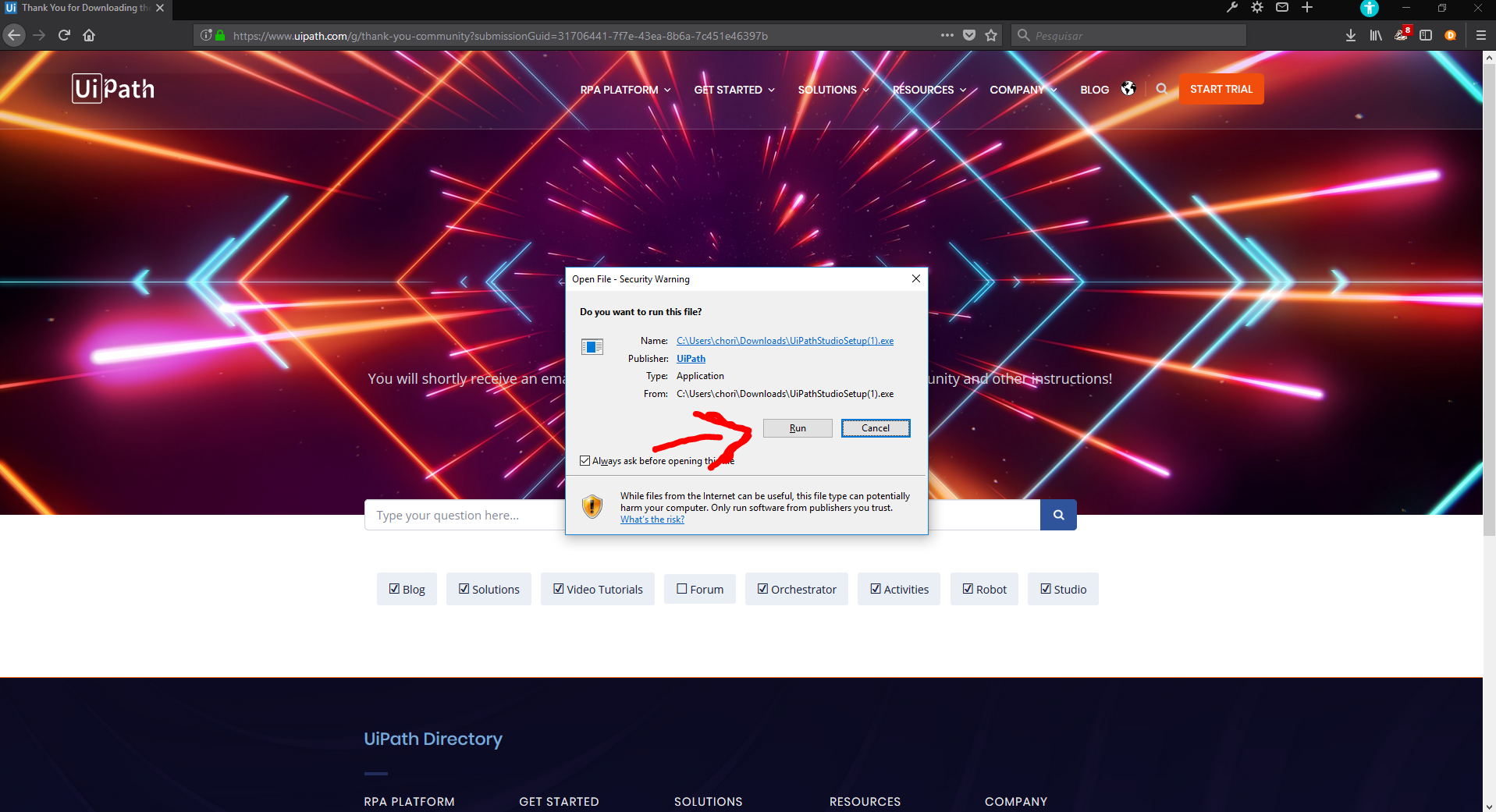Show site information icon in address bar
This screenshot has height=812, width=1496.
(206, 35)
